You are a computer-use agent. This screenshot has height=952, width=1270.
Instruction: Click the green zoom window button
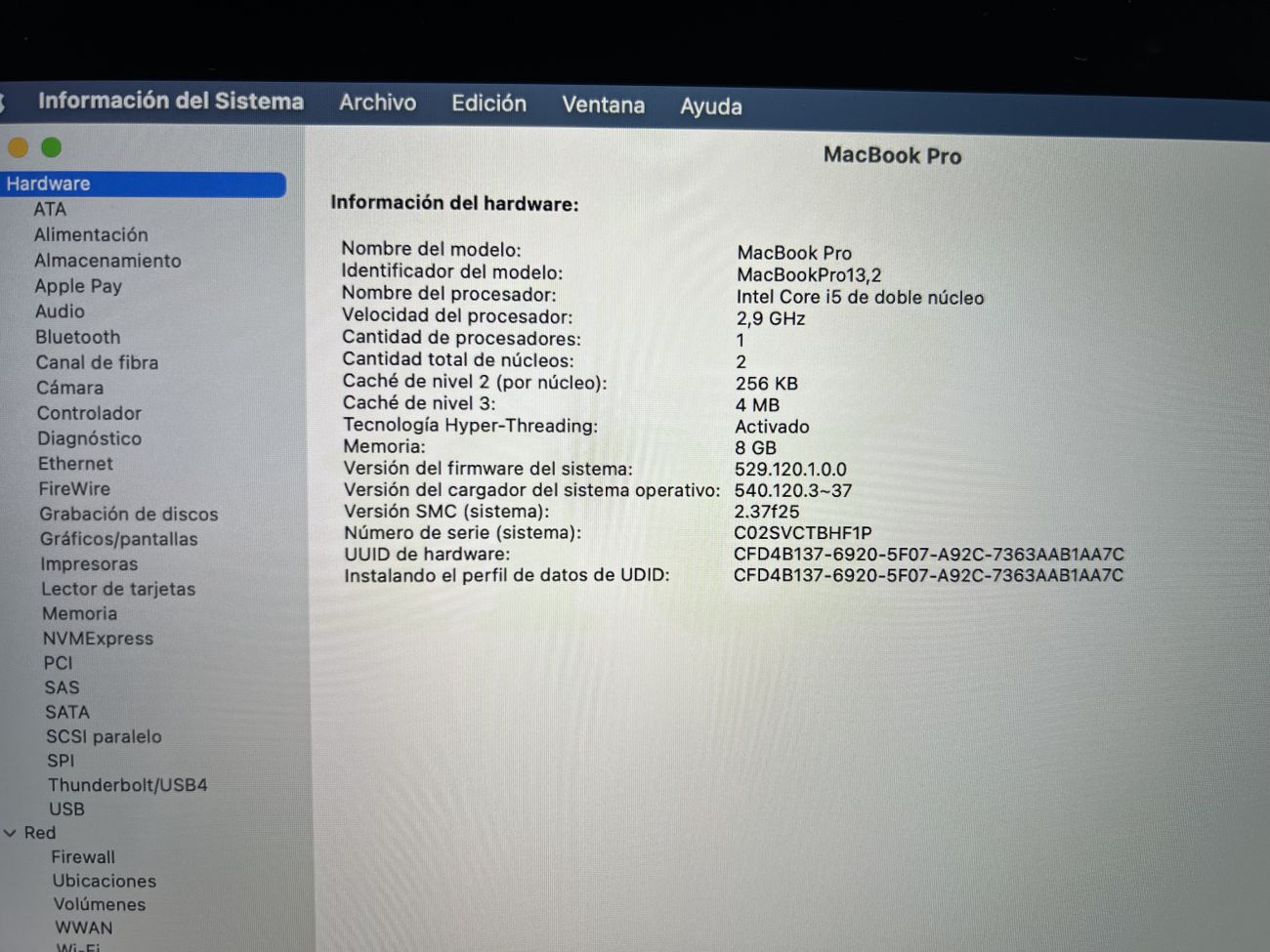click(52, 147)
